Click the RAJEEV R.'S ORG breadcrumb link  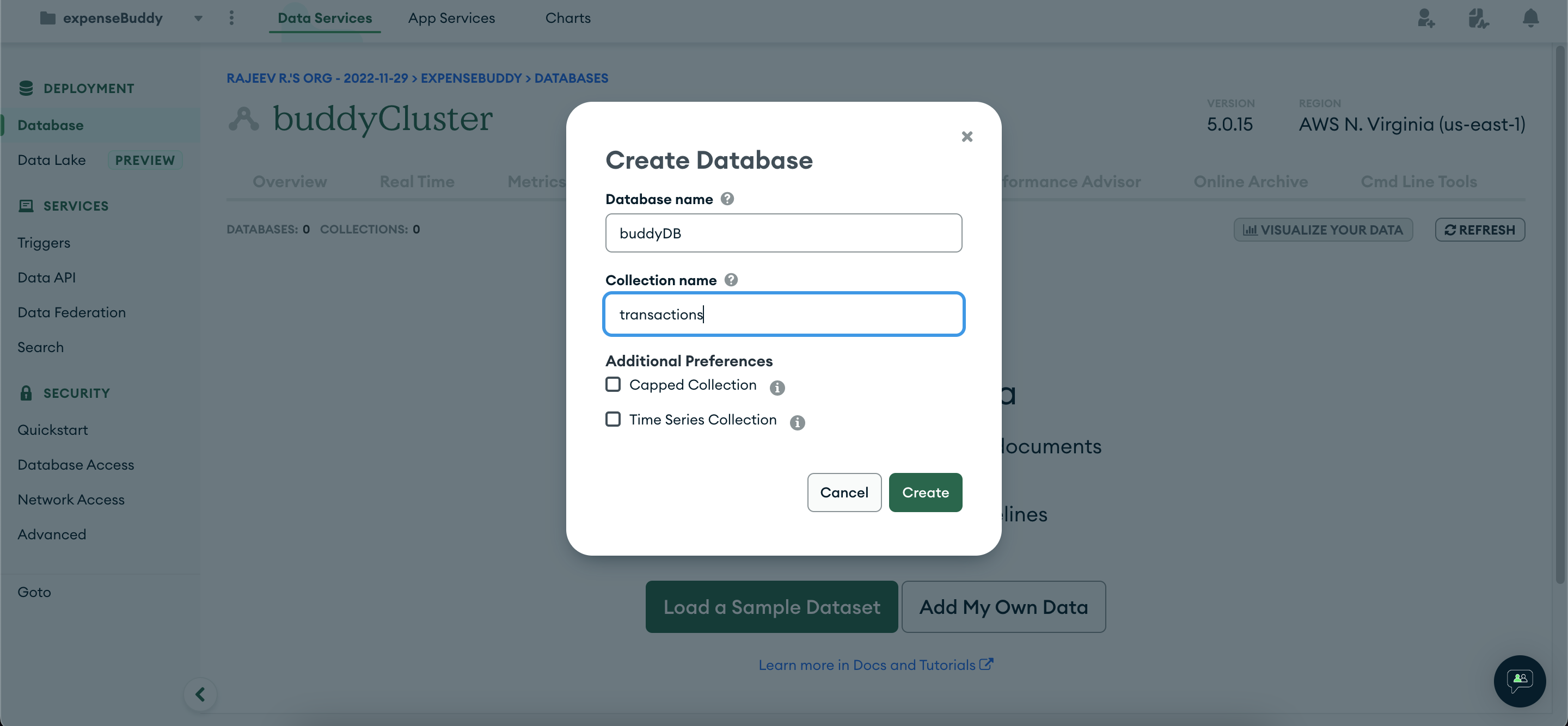pos(317,78)
